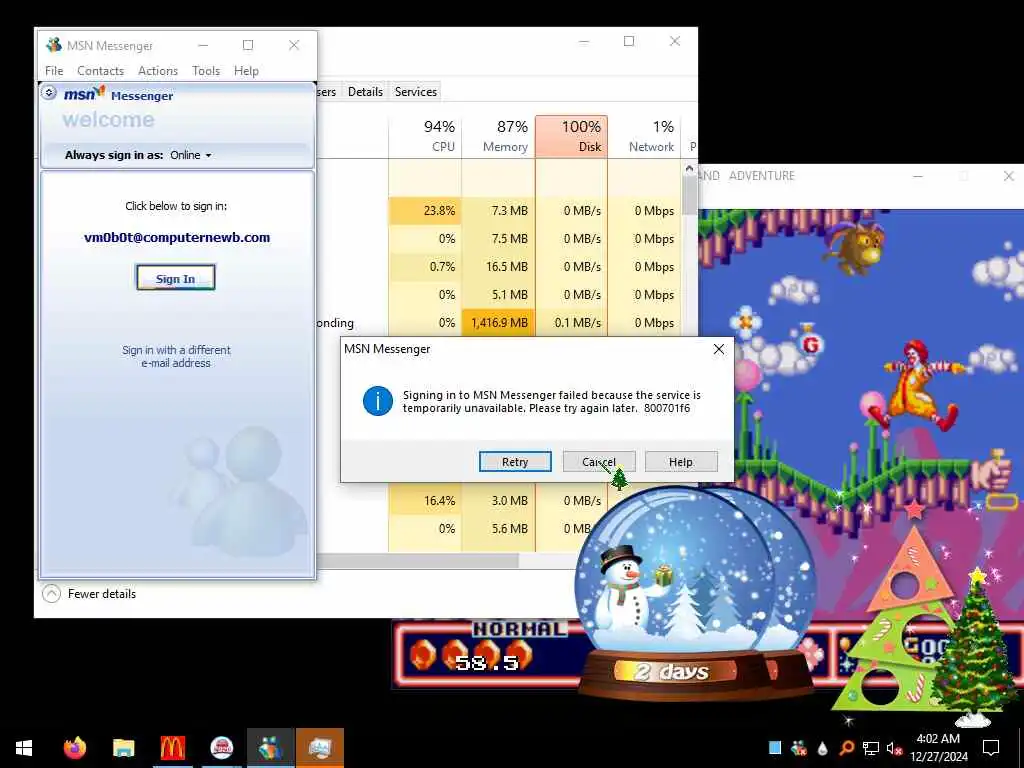Select the 16.5 MB memory cell
This screenshot has height=768, width=1024.
[498, 266]
